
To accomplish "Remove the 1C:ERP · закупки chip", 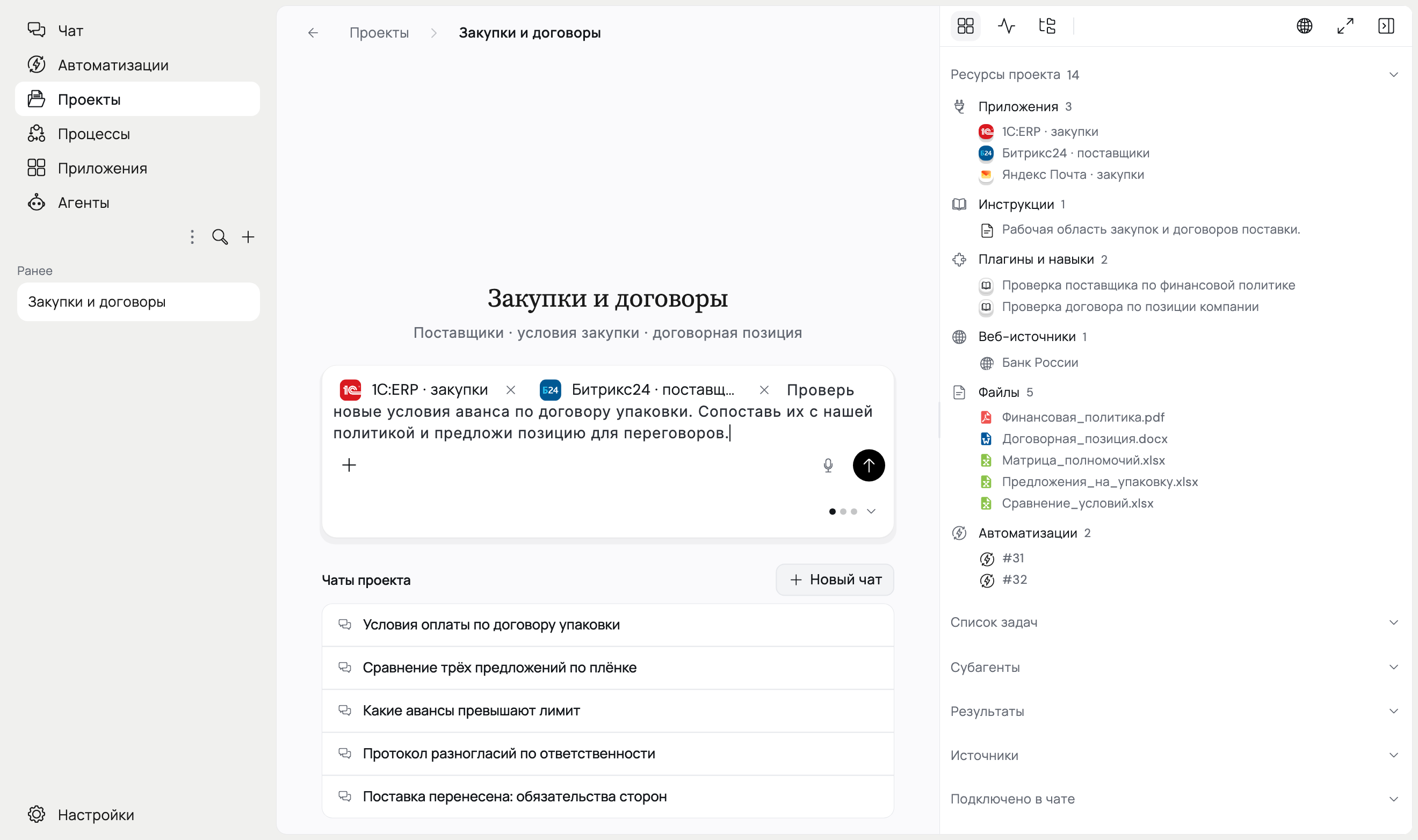I will [x=511, y=389].
